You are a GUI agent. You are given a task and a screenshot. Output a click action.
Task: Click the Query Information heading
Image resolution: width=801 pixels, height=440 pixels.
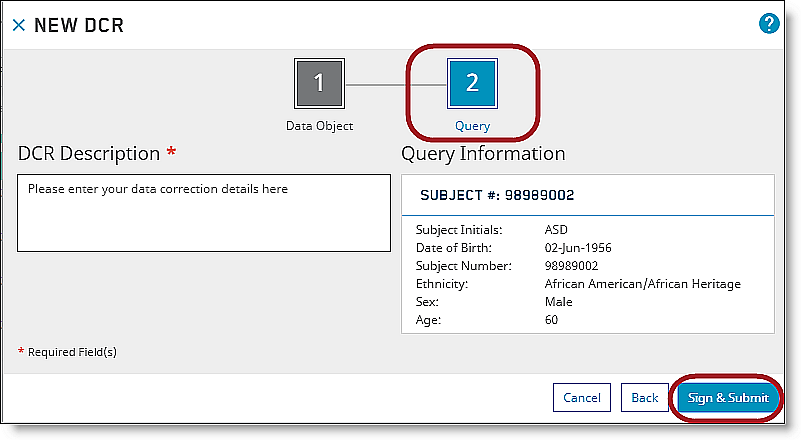pos(483,153)
